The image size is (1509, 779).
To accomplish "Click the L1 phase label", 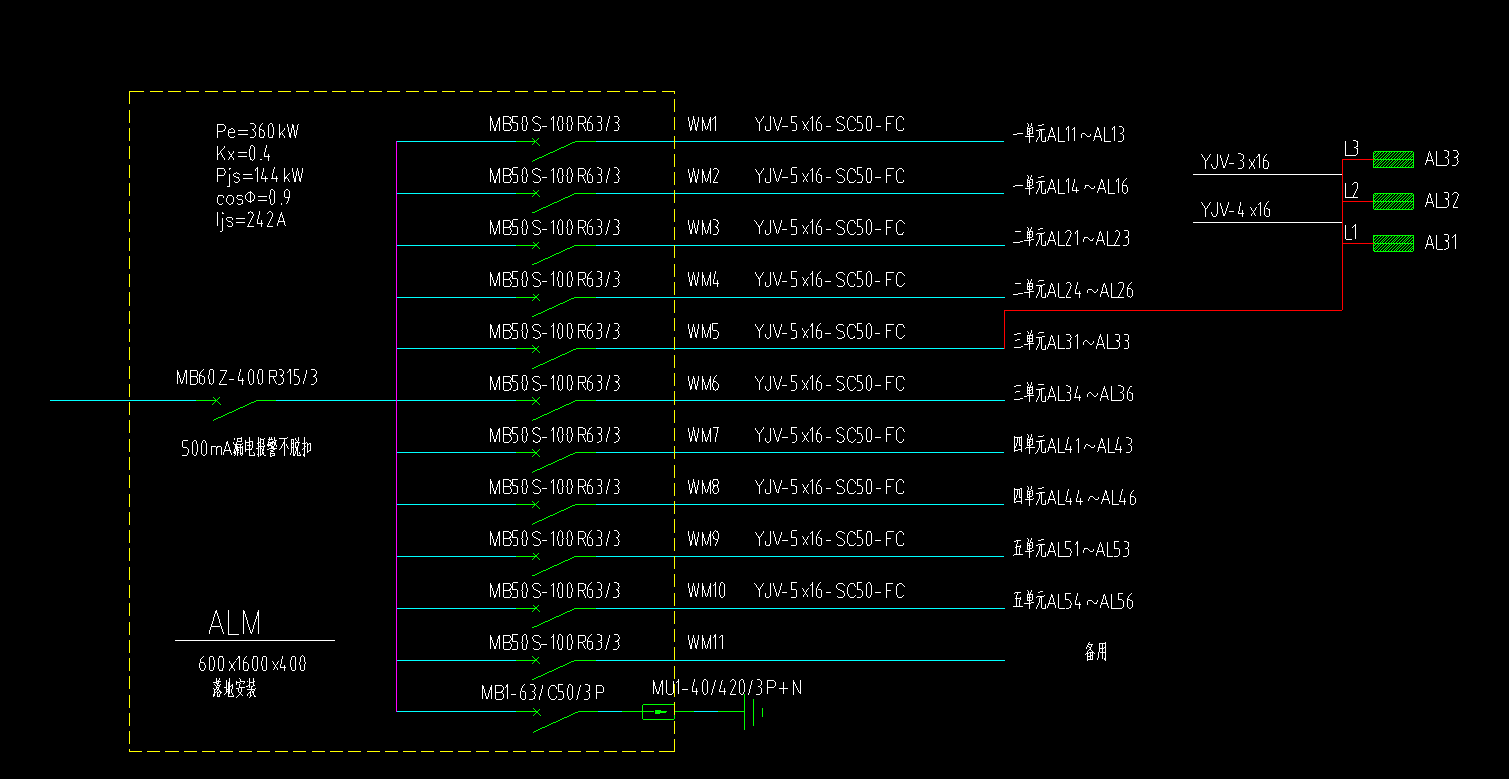I will click(x=1351, y=233).
